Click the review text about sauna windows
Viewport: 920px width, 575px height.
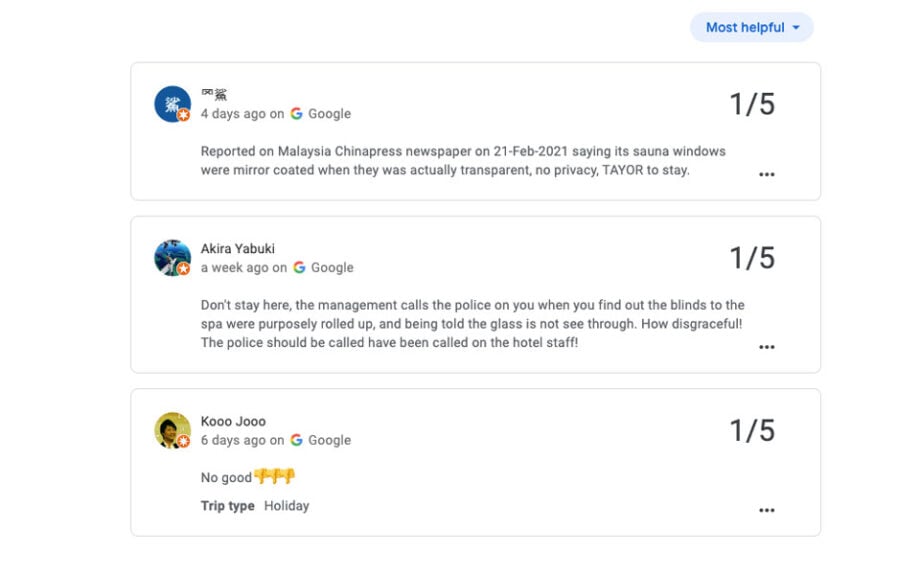pos(463,161)
